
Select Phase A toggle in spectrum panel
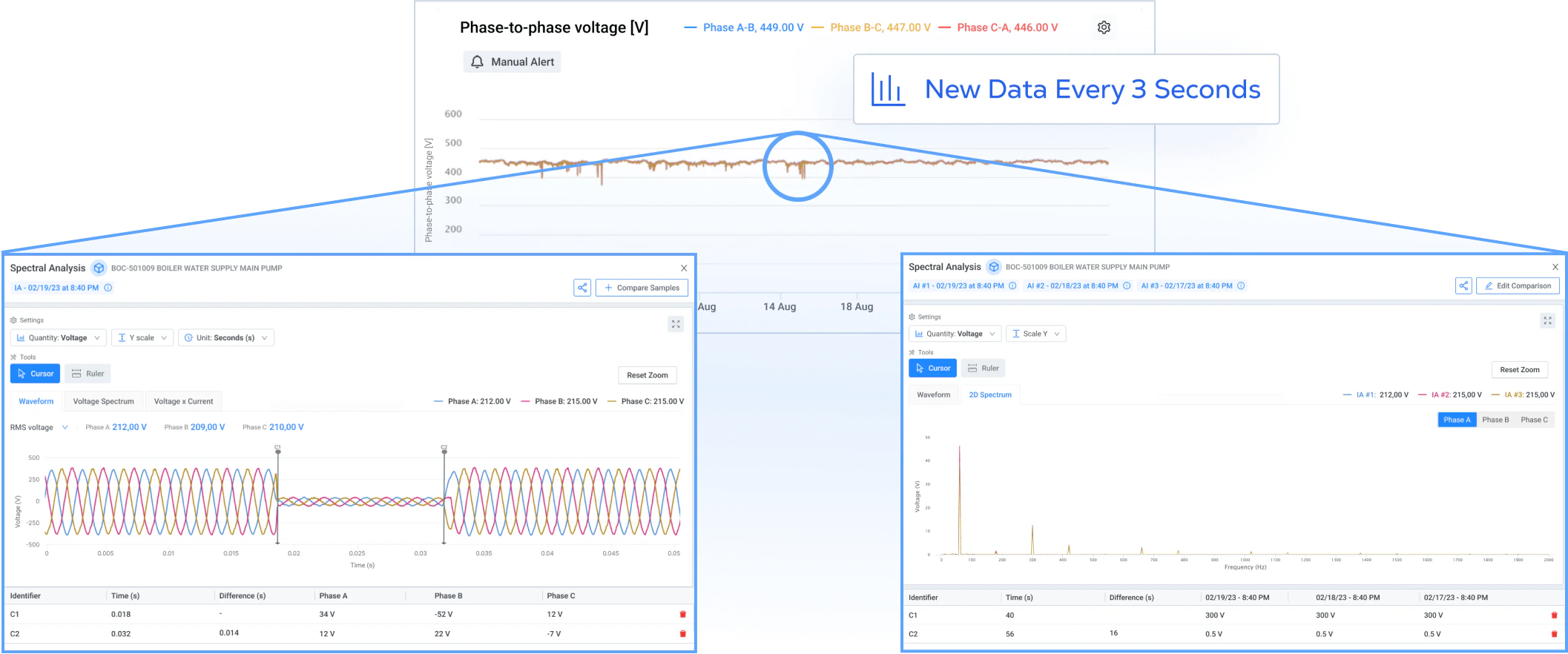(x=1457, y=420)
